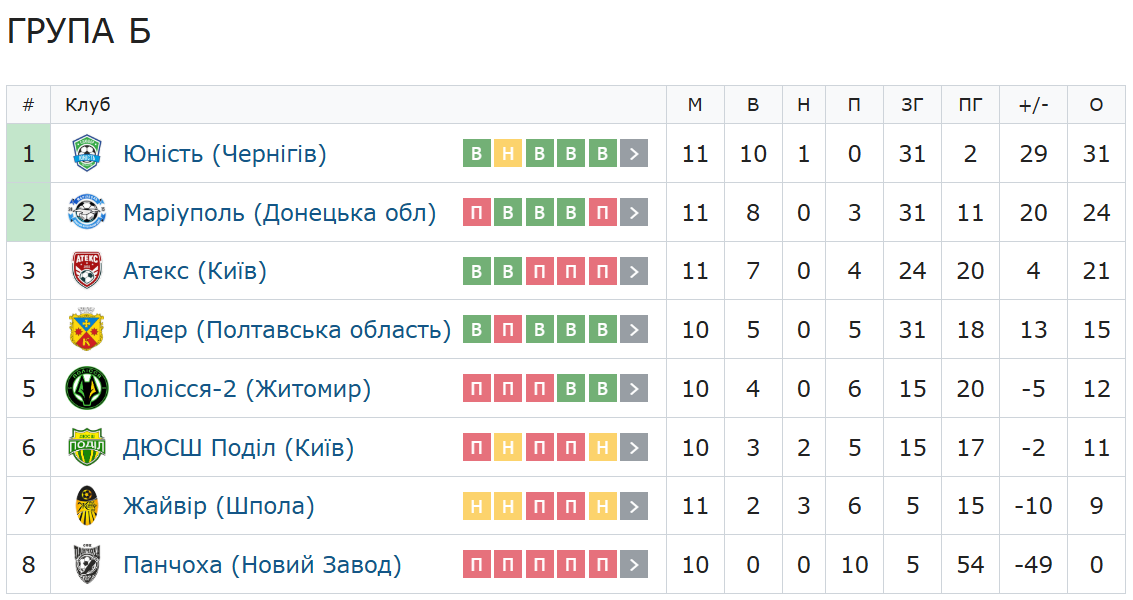Click the Атекс (Київ) red shield logo
The width and height of the screenshot is (1133, 600).
click(x=87, y=271)
